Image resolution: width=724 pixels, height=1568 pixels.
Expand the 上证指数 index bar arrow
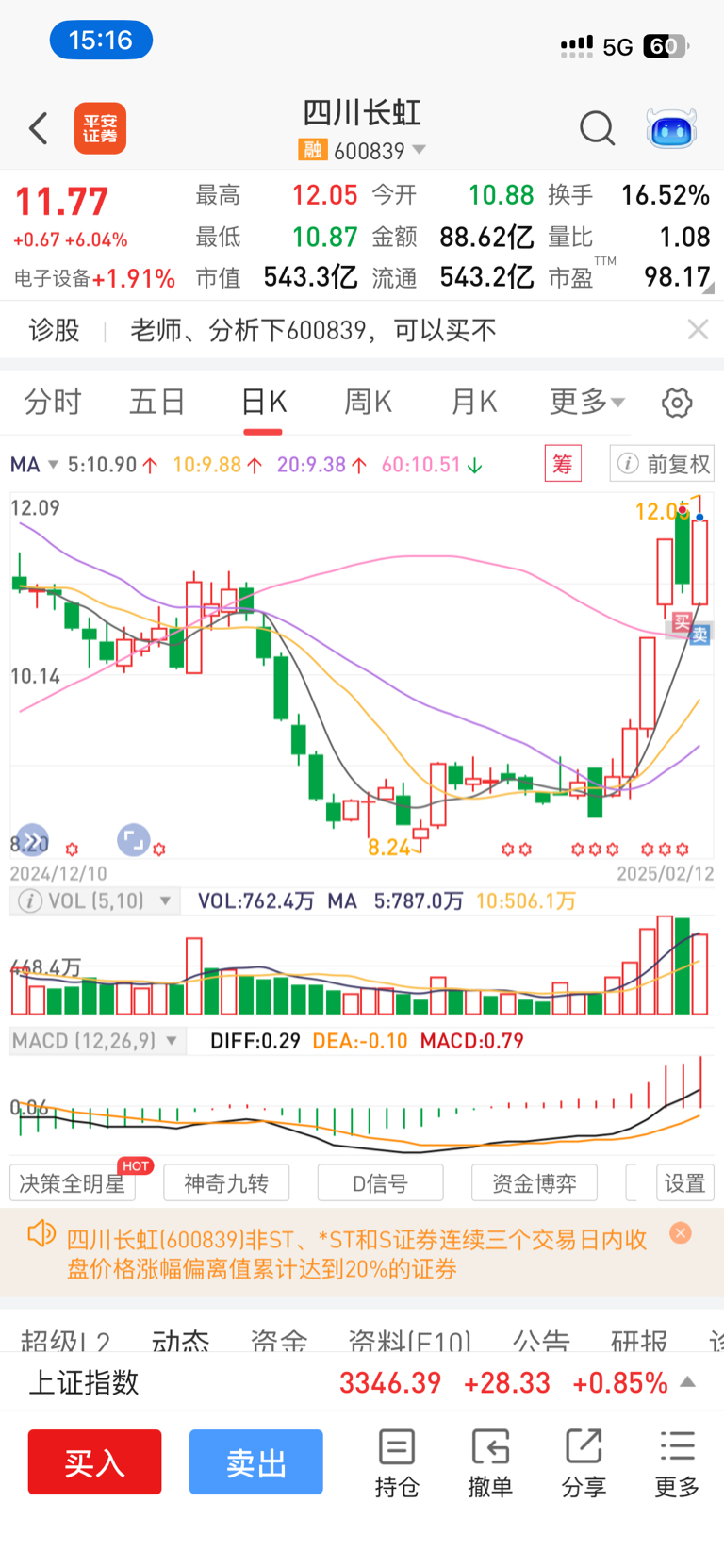(x=688, y=1382)
